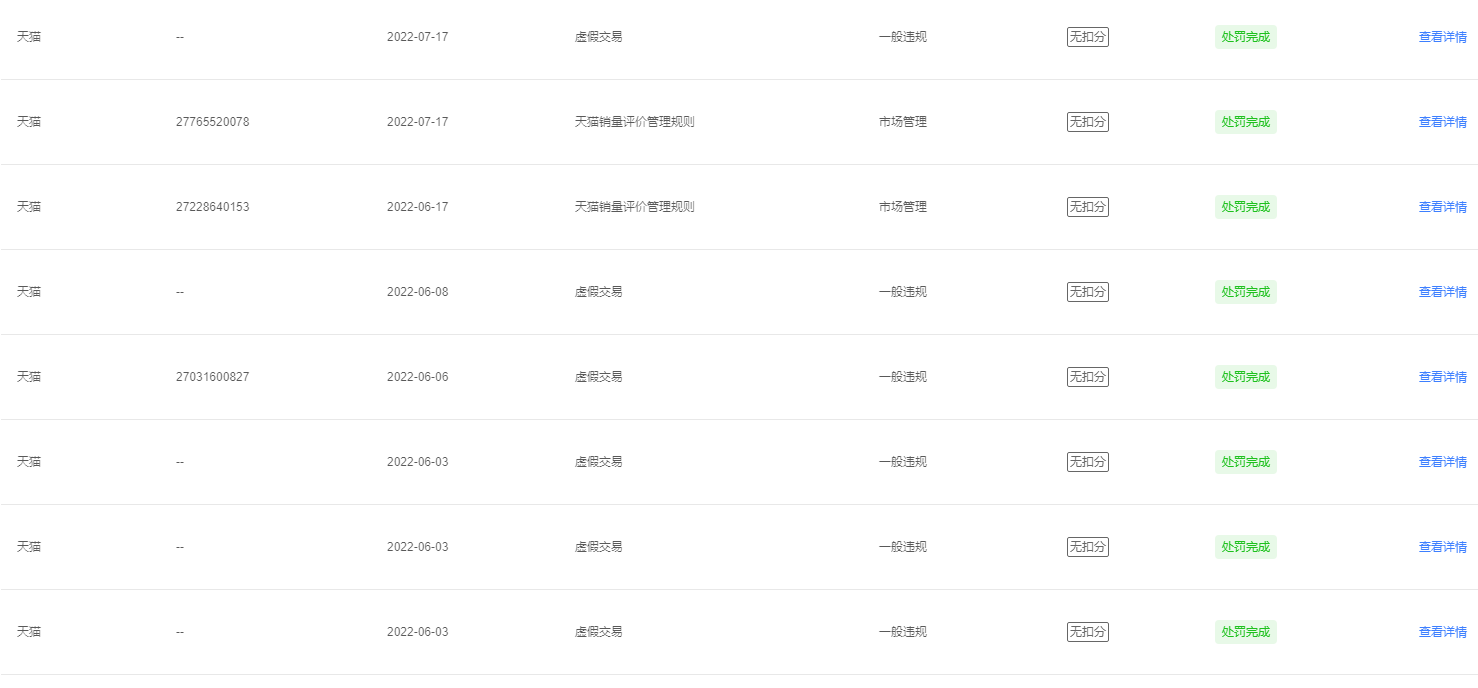This screenshot has width=1478, height=688.
Task: View details of record 27031600827
Action: (x=1442, y=377)
